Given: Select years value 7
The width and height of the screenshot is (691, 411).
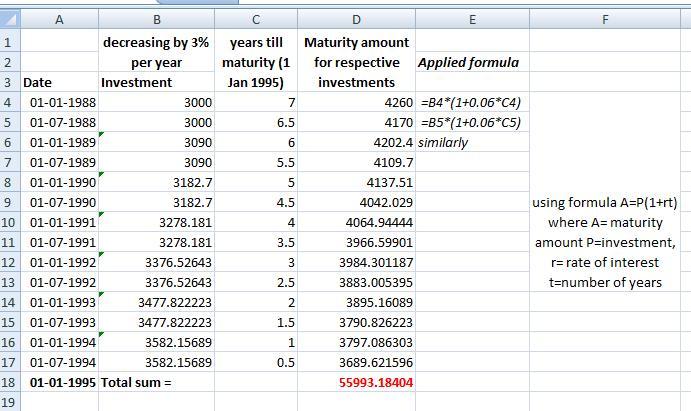Looking at the screenshot, I should point(256,102).
